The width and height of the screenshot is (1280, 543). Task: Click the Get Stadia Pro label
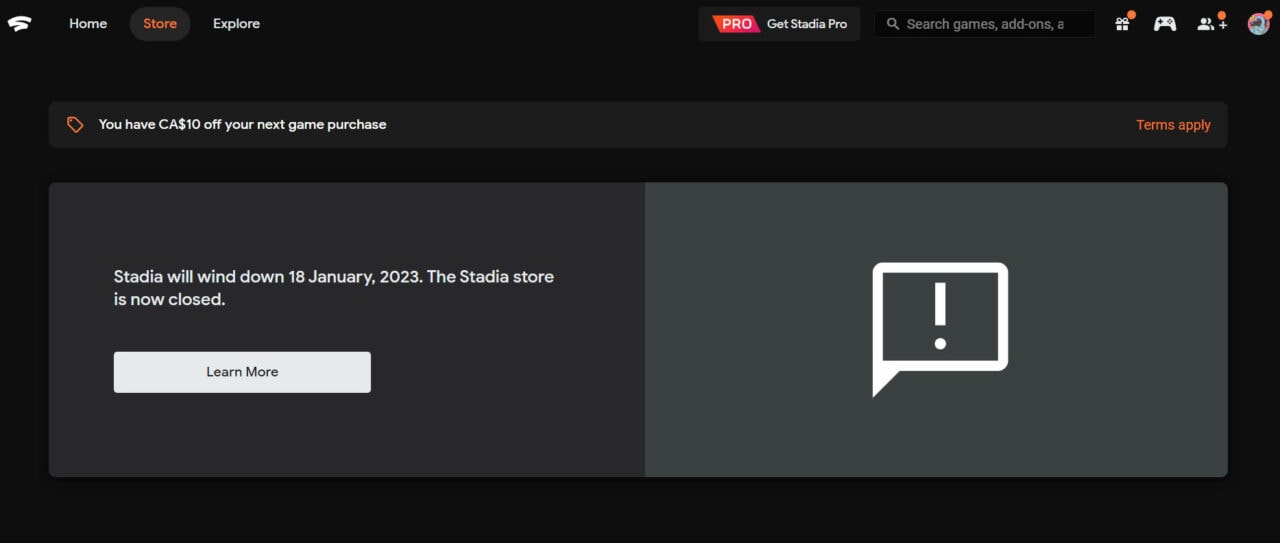pos(807,24)
